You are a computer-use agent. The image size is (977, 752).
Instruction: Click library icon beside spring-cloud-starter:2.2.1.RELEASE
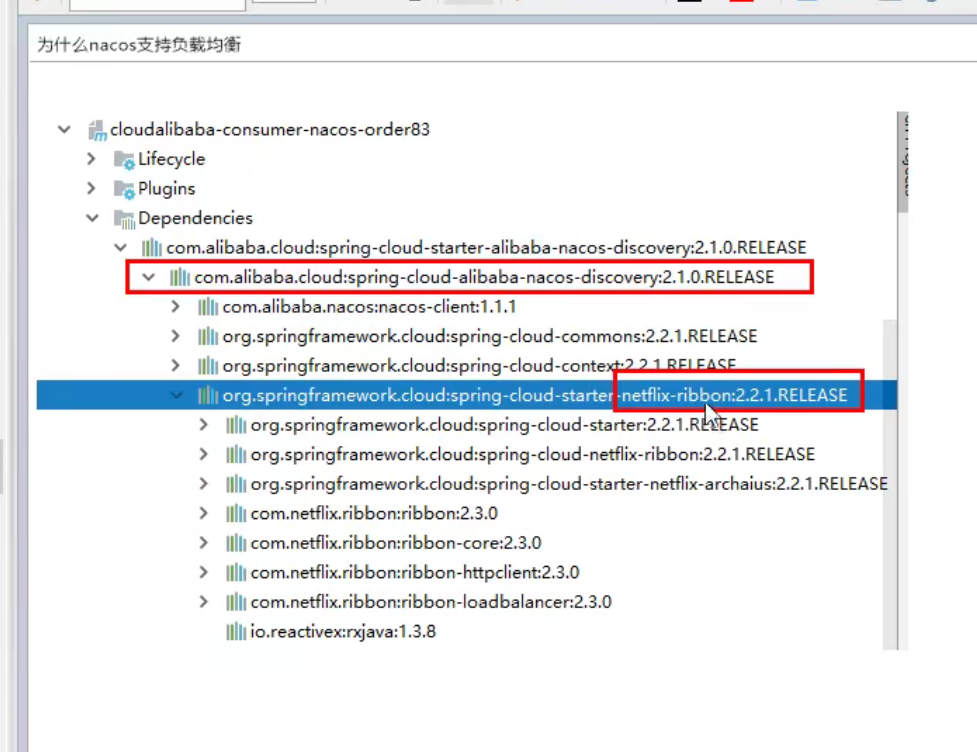click(x=236, y=425)
